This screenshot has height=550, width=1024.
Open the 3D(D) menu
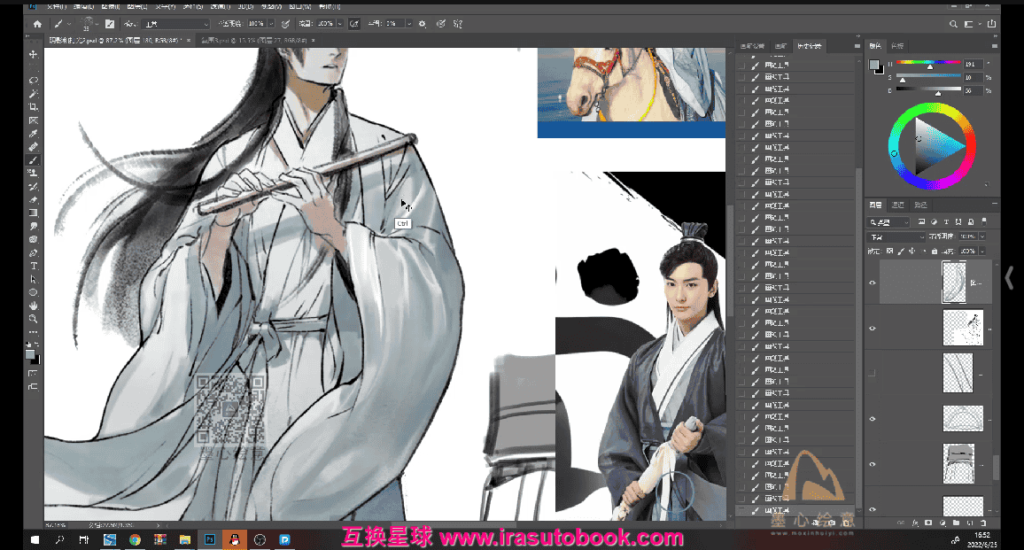point(246,7)
